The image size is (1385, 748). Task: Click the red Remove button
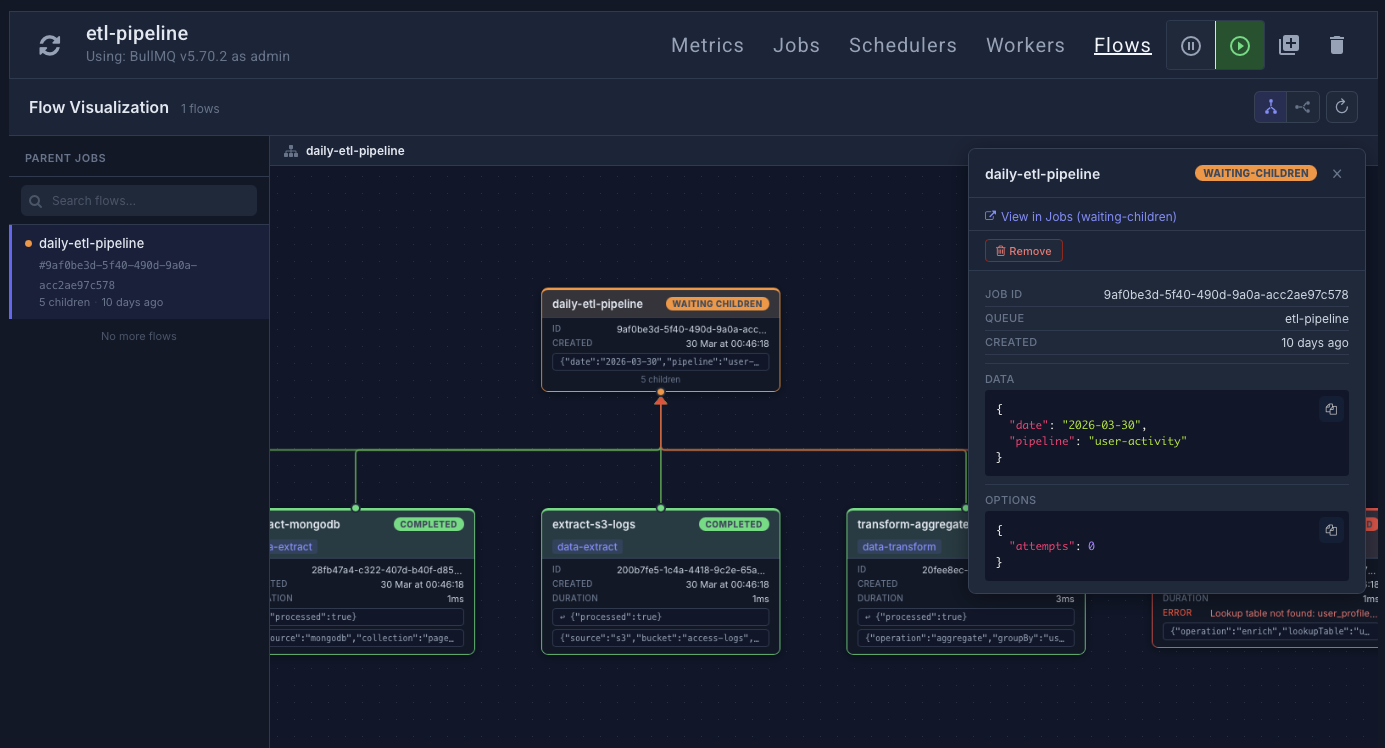(x=1024, y=251)
